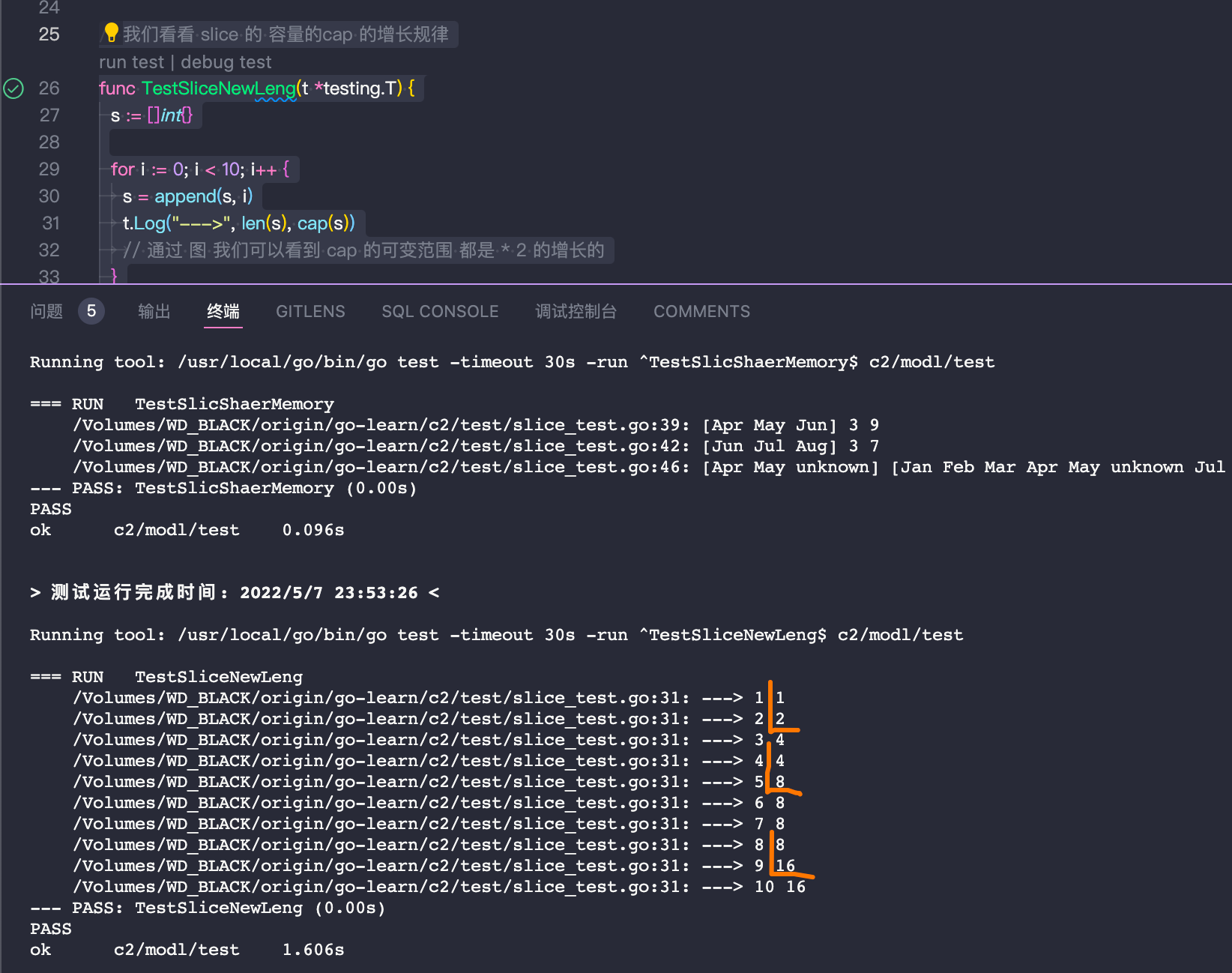Image resolution: width=1232 pixels, height=973 pixels.
Task: Show the COMMENTS panel tab
Action: pos(701,311)
